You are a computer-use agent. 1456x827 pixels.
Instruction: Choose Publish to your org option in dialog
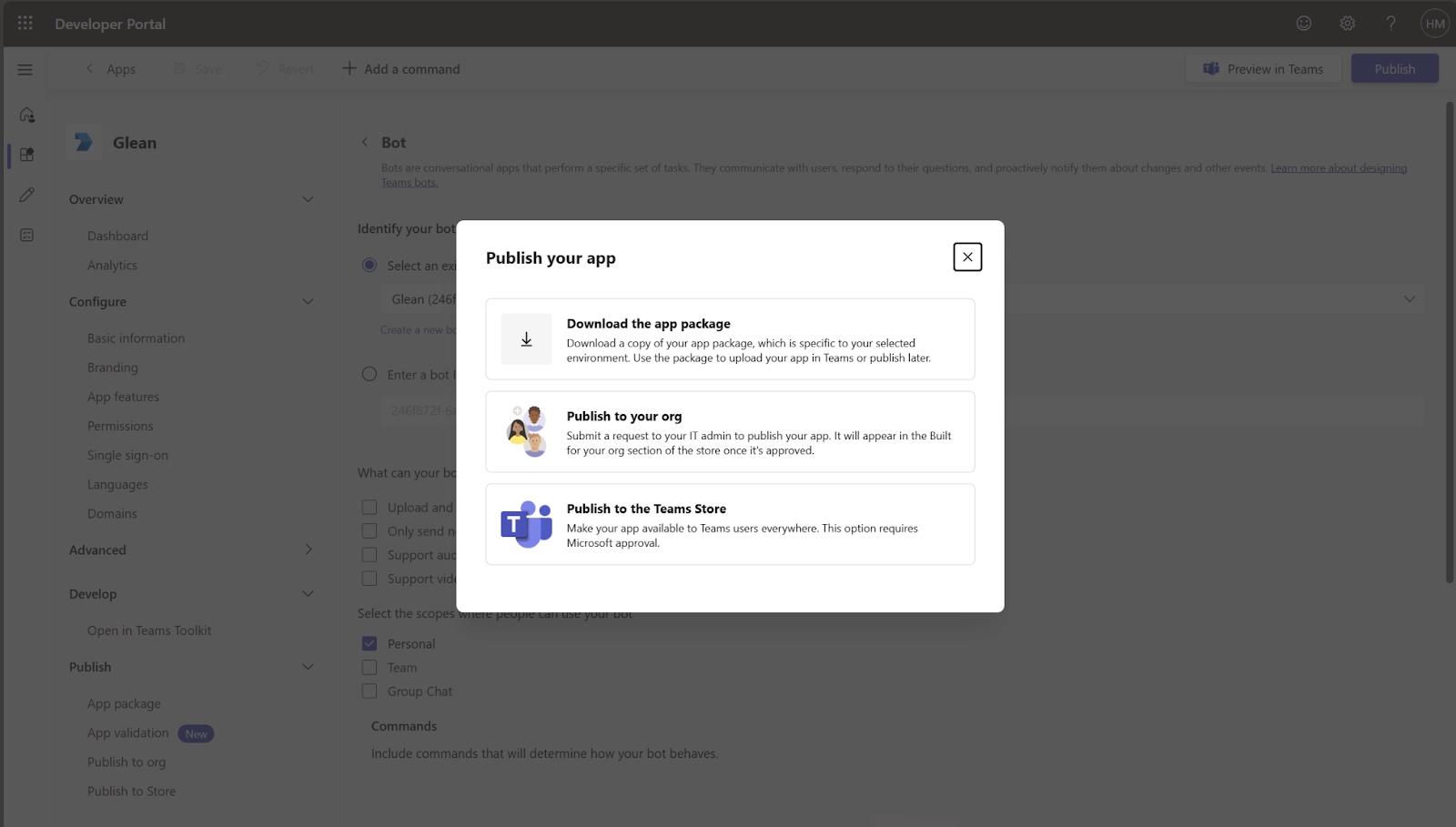pyautogui.click(x=730, y=431)
